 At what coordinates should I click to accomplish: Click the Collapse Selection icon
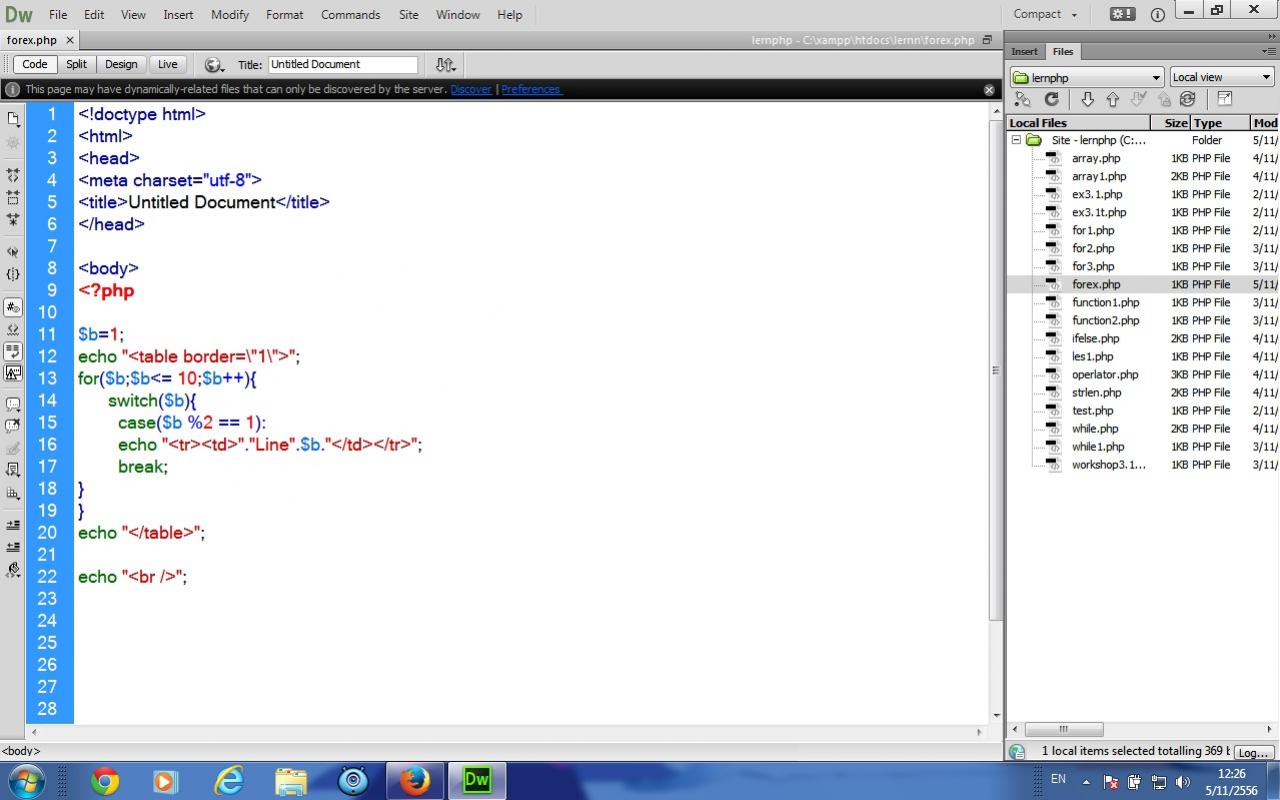[x=13, y=197]
